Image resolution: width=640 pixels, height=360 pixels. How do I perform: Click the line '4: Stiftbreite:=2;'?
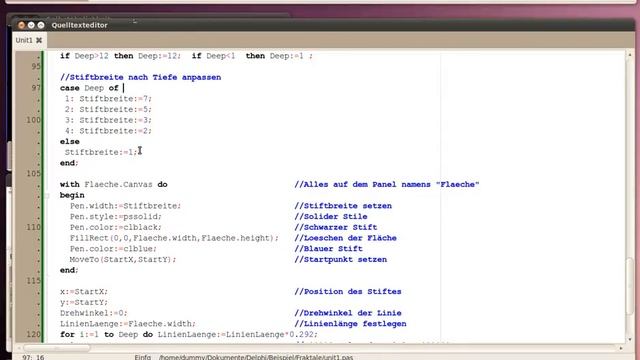(x=108, y=131)
